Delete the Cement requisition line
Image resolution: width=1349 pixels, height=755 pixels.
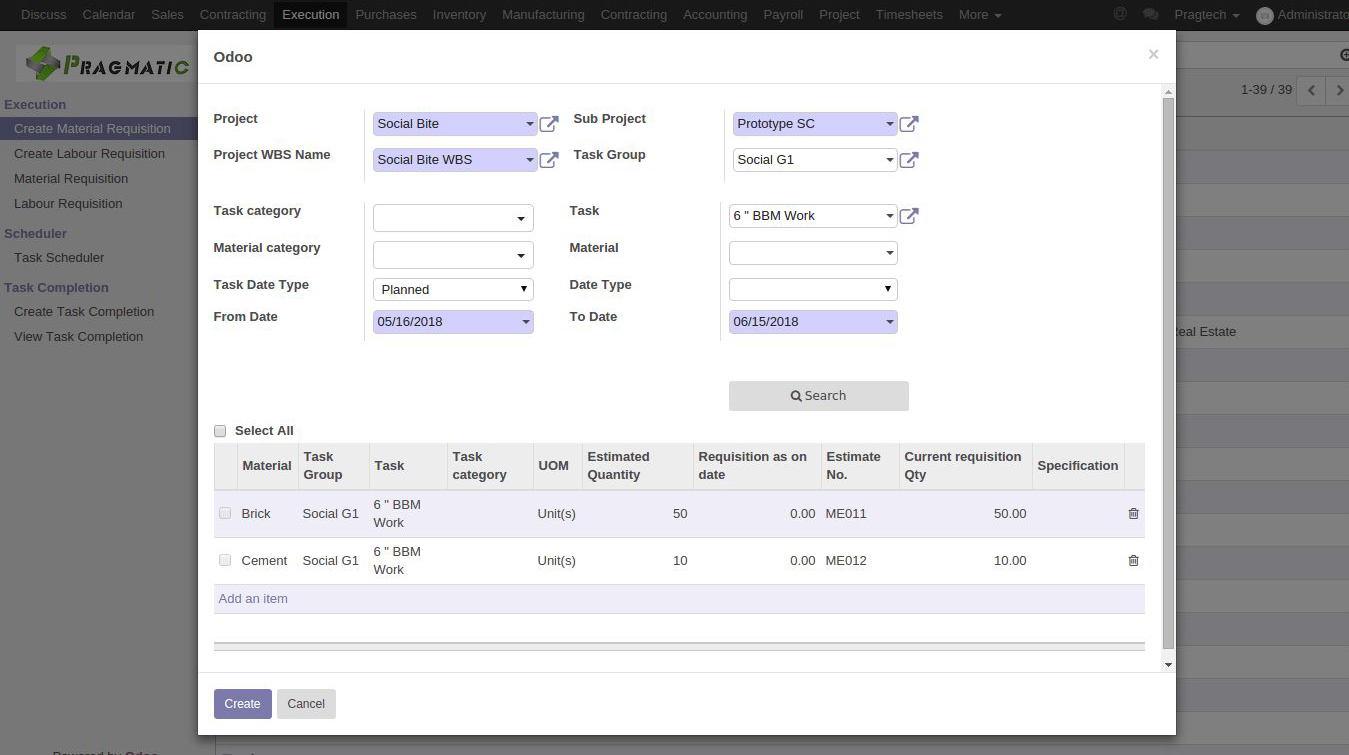[1133, 560]
